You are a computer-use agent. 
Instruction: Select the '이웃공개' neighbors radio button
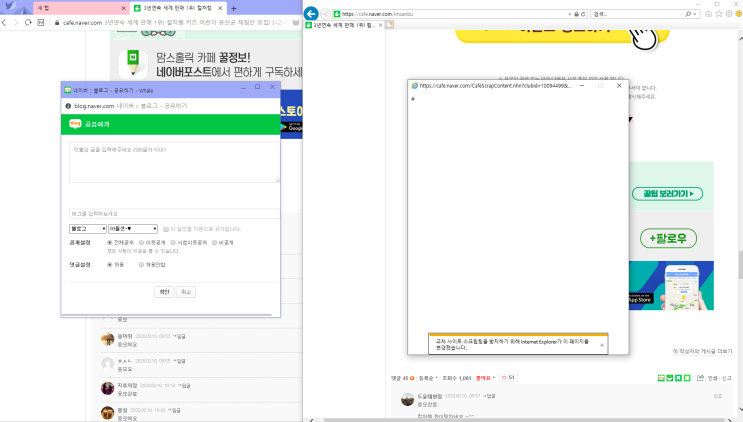pyautogui.click(x=141, y=242)
